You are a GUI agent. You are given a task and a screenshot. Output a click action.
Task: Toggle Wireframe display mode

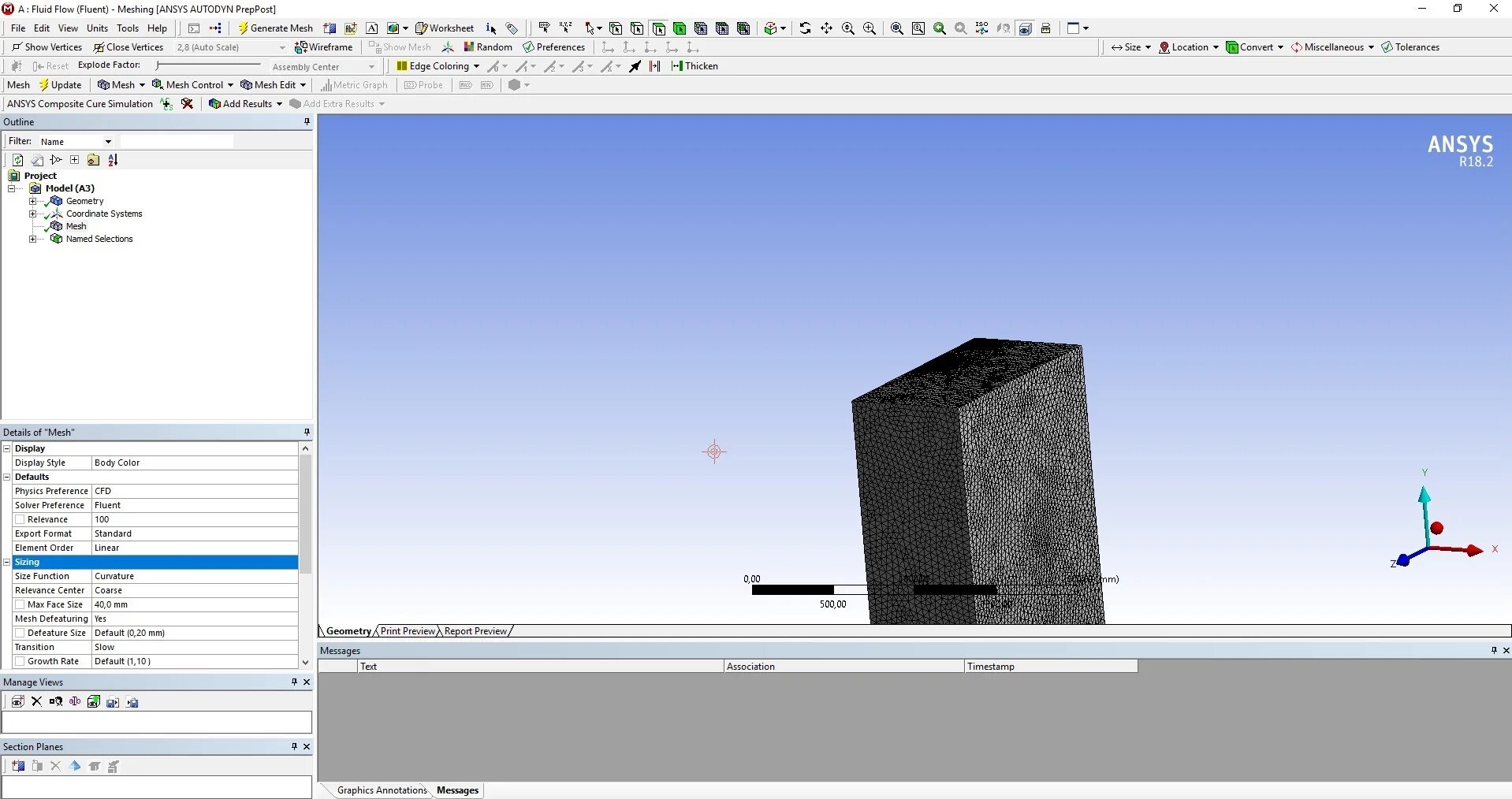pos(324,47)
